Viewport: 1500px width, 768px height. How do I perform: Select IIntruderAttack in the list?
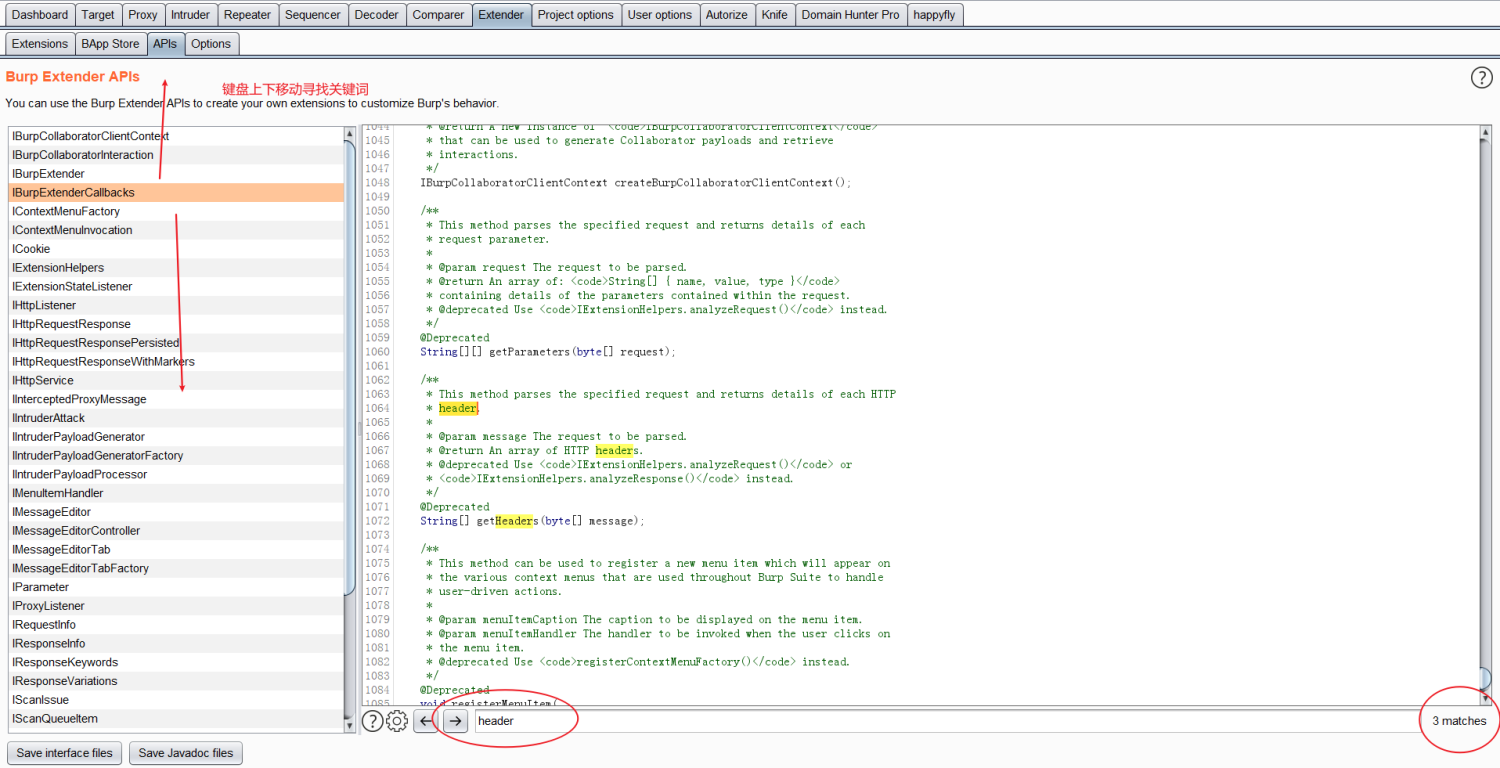point(176,418)
